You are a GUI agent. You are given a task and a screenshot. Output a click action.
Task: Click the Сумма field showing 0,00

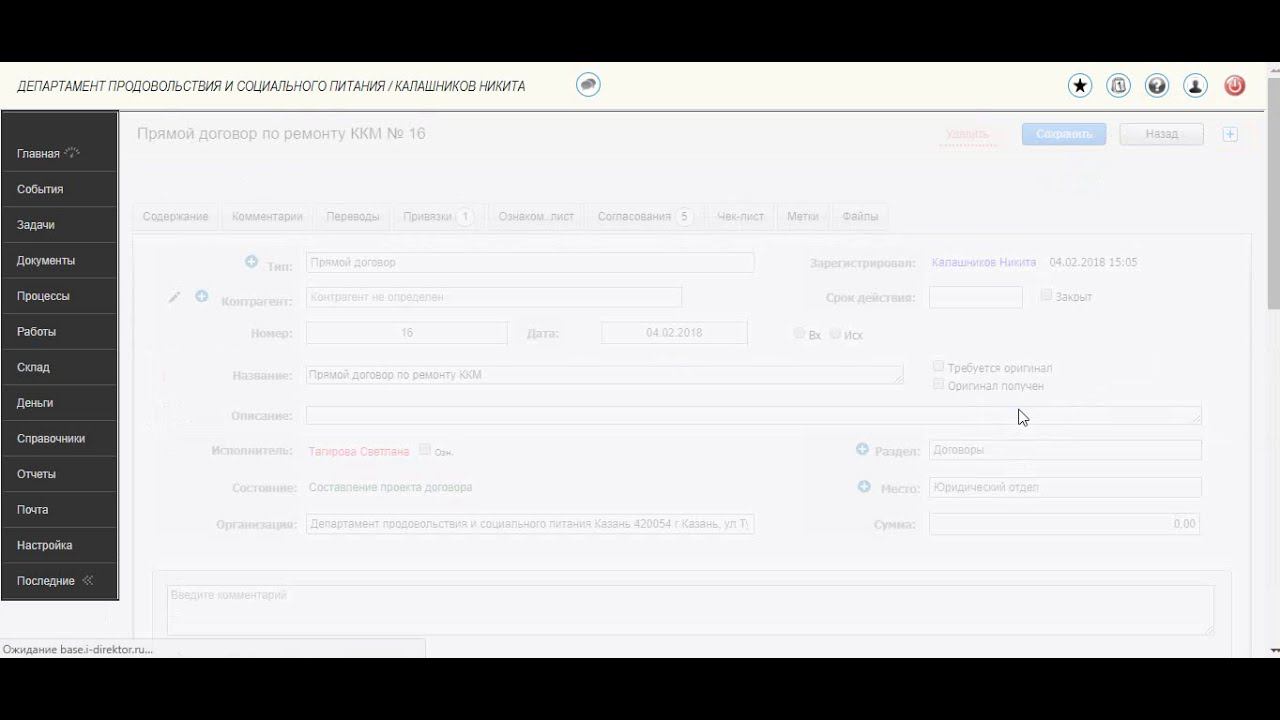click(x=1064, y=523)
